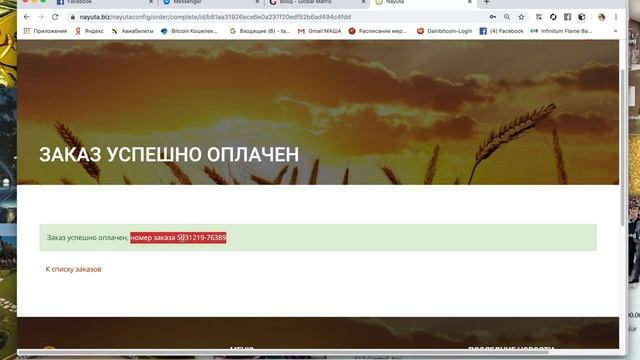Click the К списку заказов link
This screenshot has width=640, height=360.
point(73,269)
